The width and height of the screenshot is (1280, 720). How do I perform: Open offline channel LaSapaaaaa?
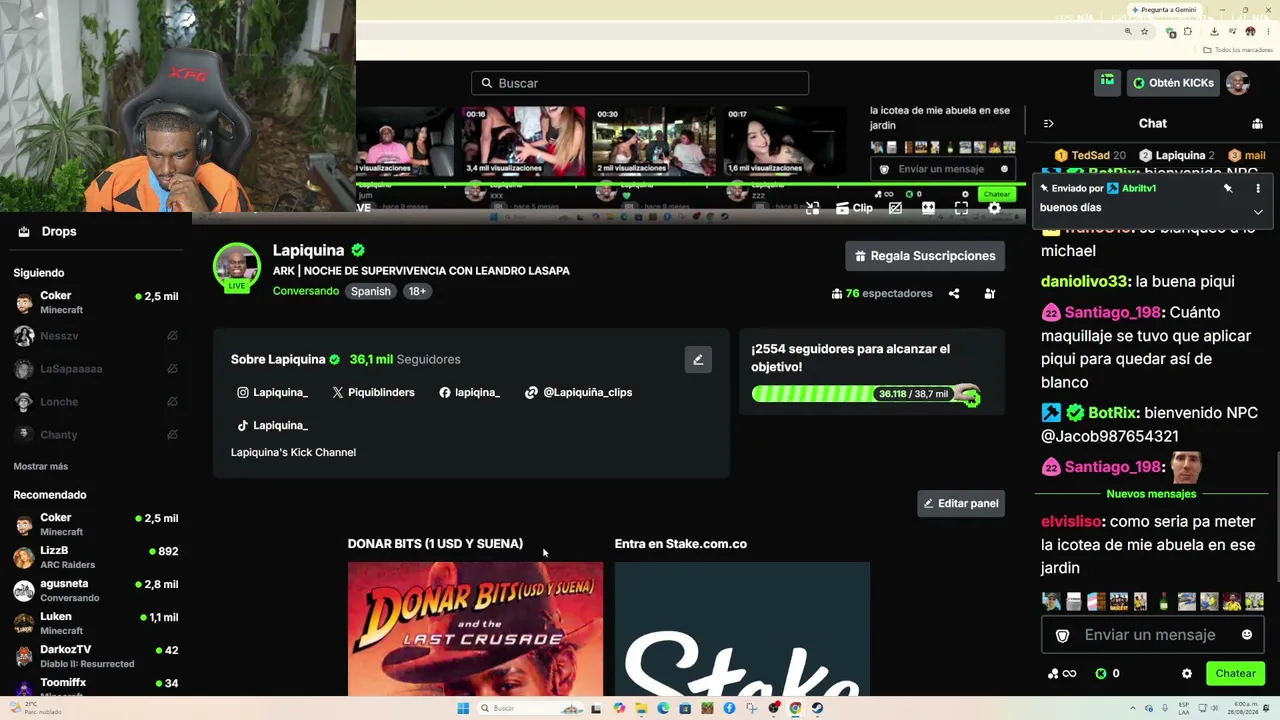point(96,369)
